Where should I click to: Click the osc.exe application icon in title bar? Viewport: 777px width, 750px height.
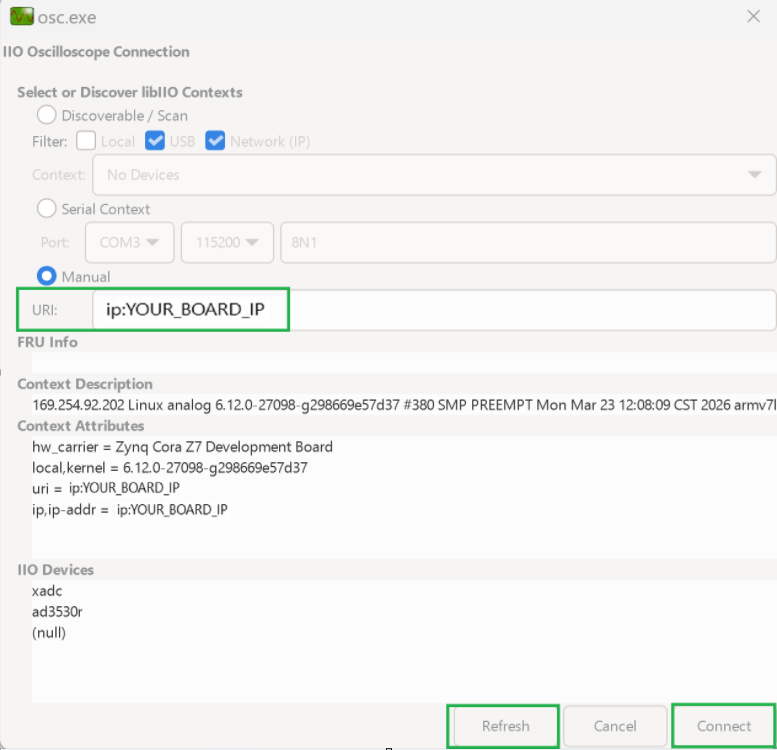[x=21, y=17]
